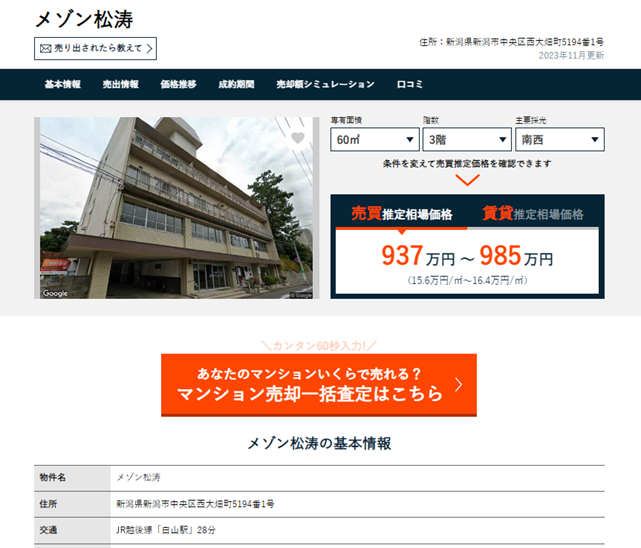Switch to 賃貸推定相場価格 tab
Screen dimensions: 641x548
[x=533, y=214]
